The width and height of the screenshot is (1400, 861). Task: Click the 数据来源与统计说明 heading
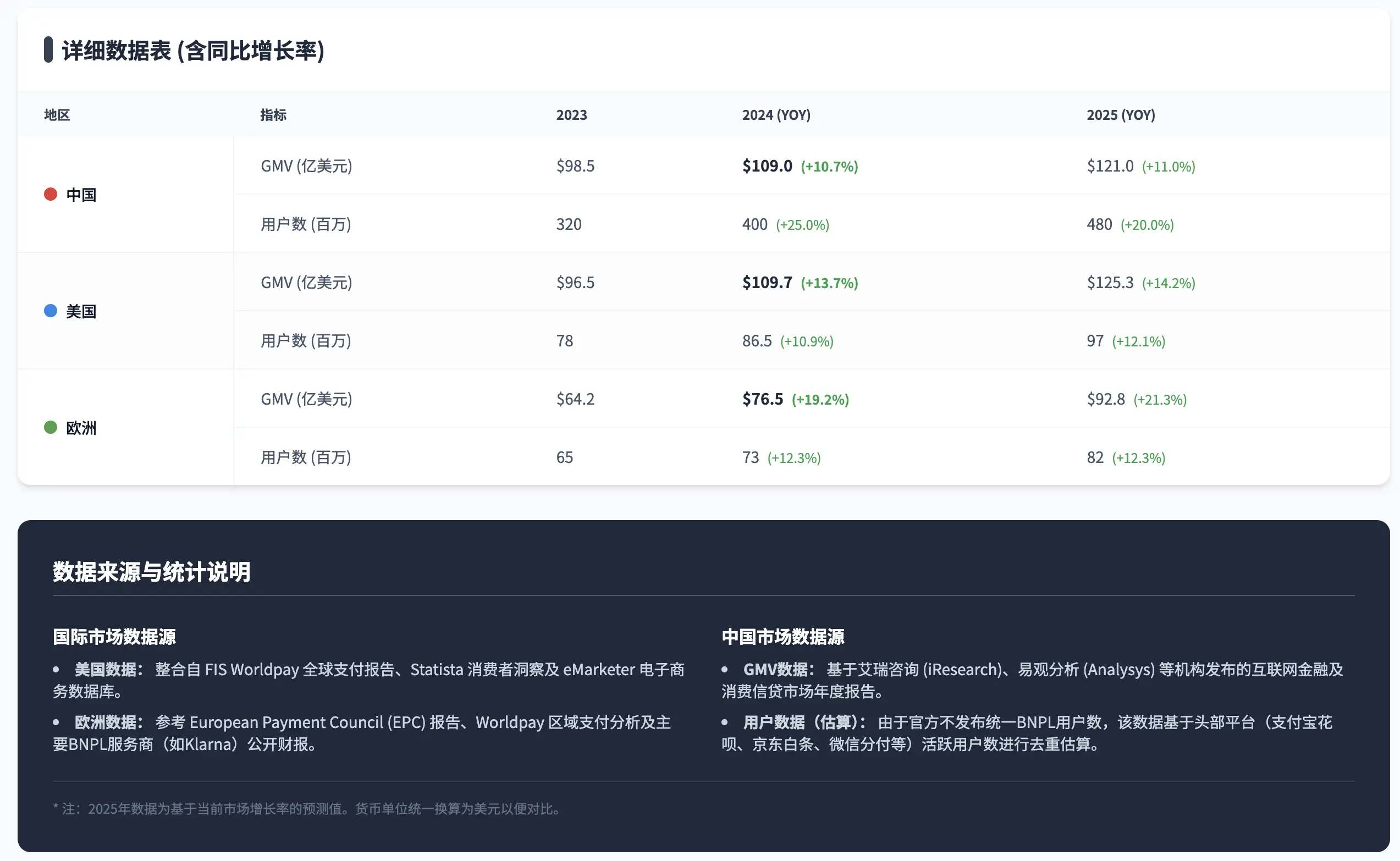[x=151, y=572]
